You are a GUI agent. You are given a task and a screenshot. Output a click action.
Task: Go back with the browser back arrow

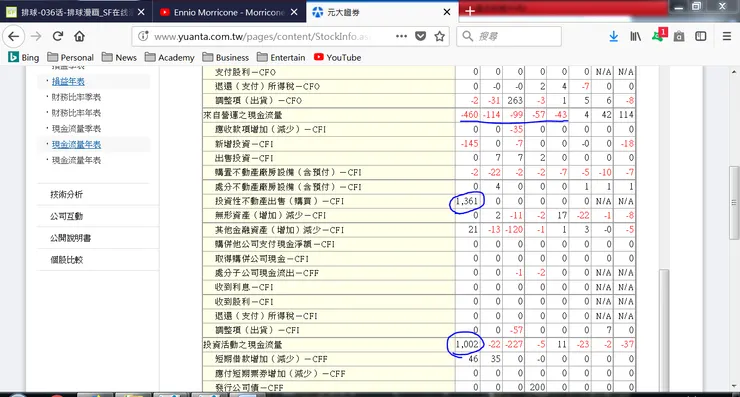[x=14, y=36]
